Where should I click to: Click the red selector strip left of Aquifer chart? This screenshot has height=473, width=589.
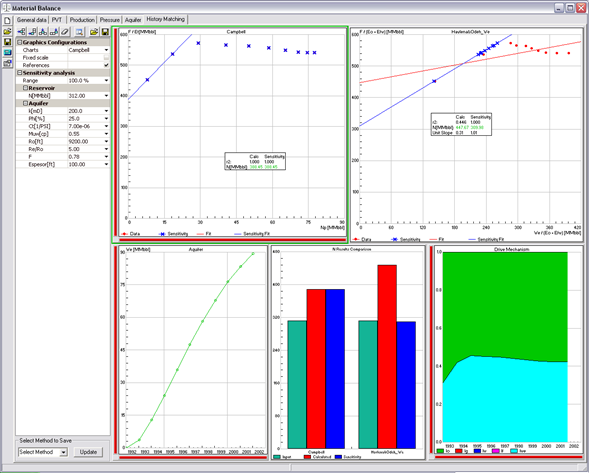(115, 349)
